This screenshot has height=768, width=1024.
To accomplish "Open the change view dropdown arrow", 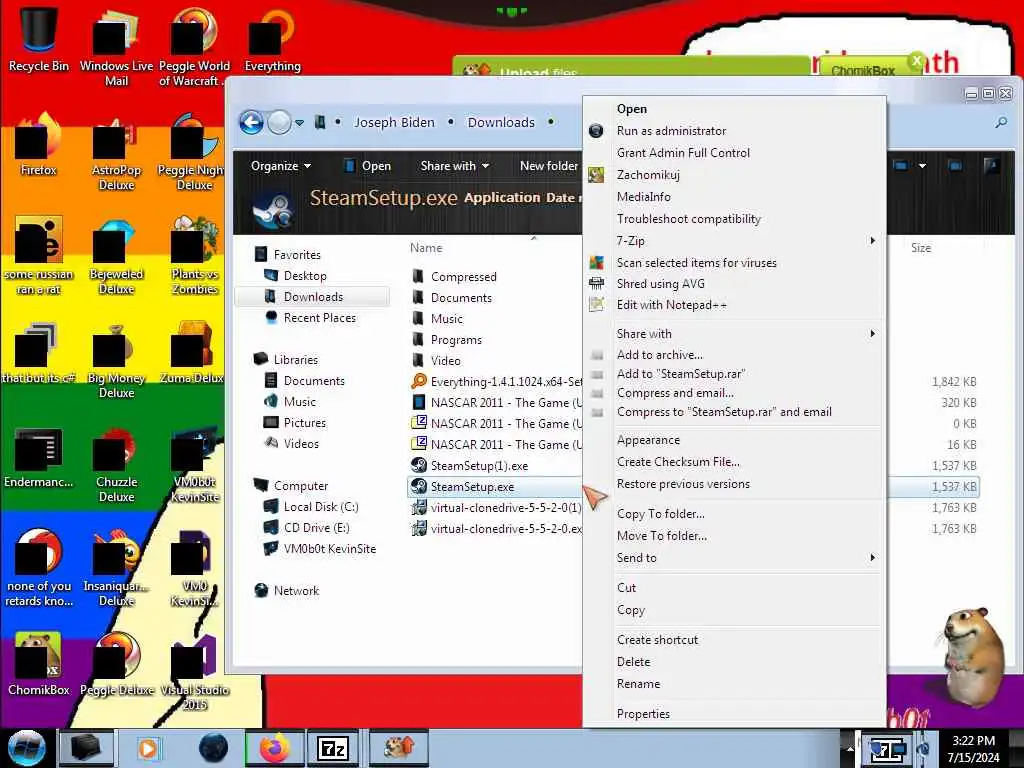I will (922, 166).
